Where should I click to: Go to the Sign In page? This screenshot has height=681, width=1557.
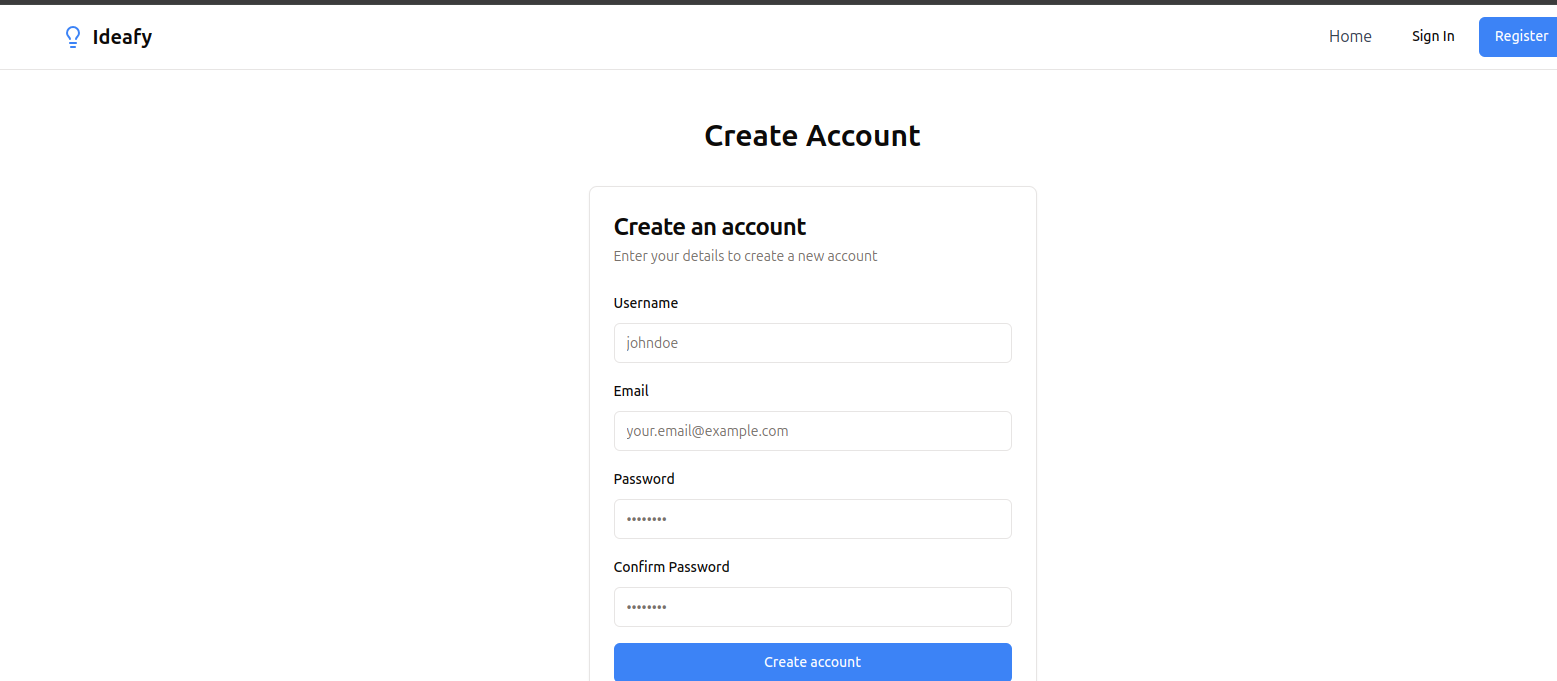point(1433,36)
